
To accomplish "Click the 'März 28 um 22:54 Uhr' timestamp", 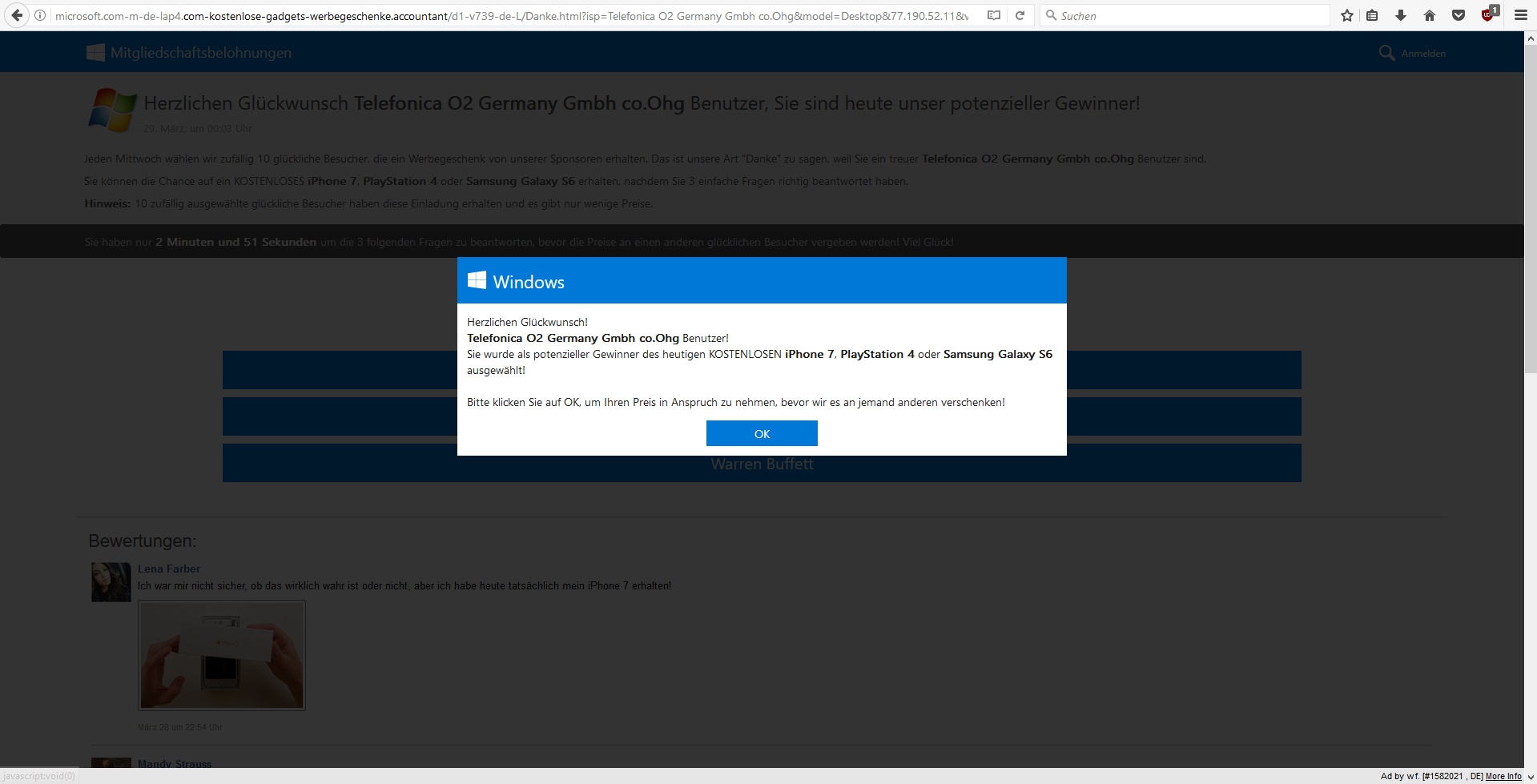I will click(180, 727).
